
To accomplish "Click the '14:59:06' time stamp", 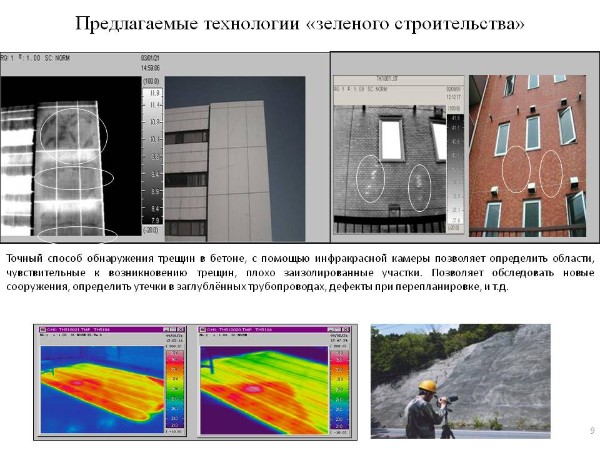I will tap(150, 68).
